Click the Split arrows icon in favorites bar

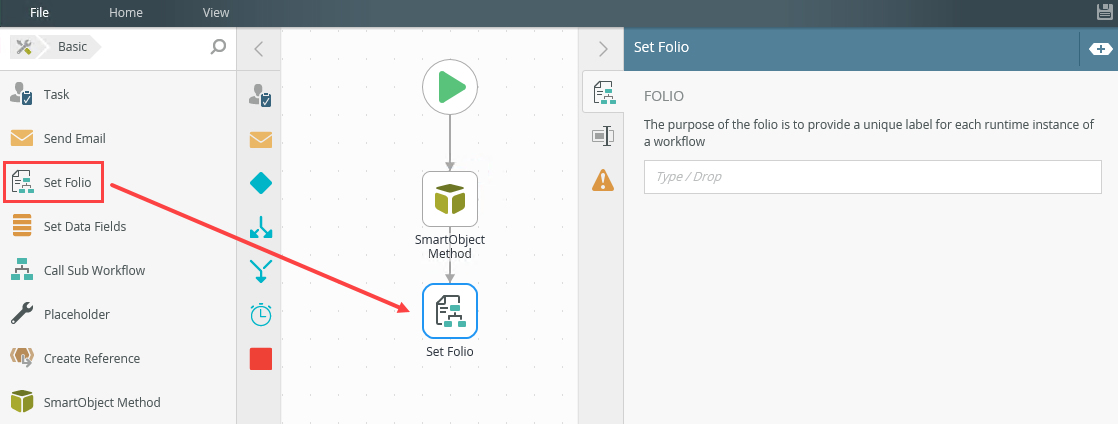click(260, 227)
